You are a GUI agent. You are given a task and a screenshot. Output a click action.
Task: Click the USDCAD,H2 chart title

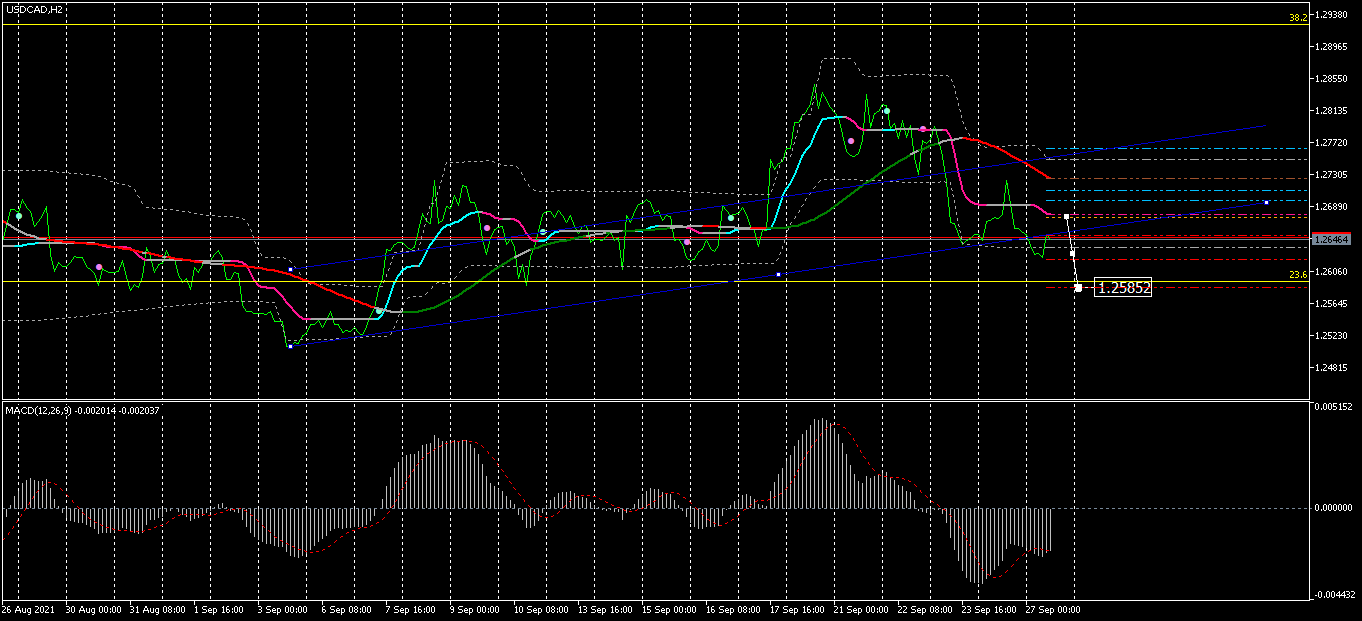[x=35, y=9]
